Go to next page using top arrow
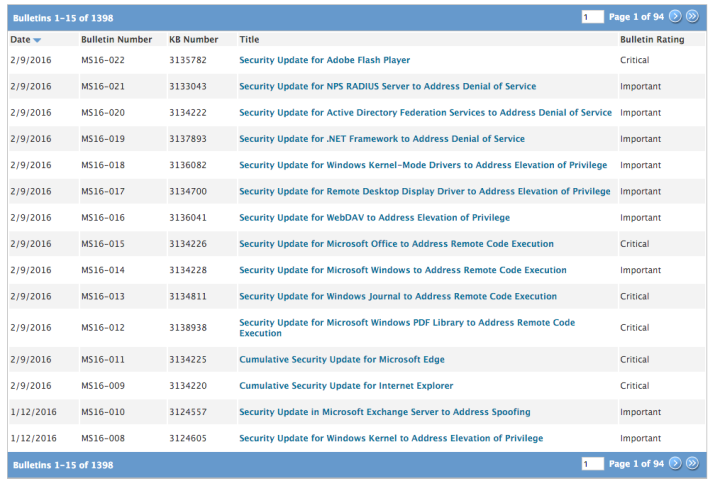Image resolution: width=715 pixels, height=486 pixels. pyautogui.click(x=675, y=16)
